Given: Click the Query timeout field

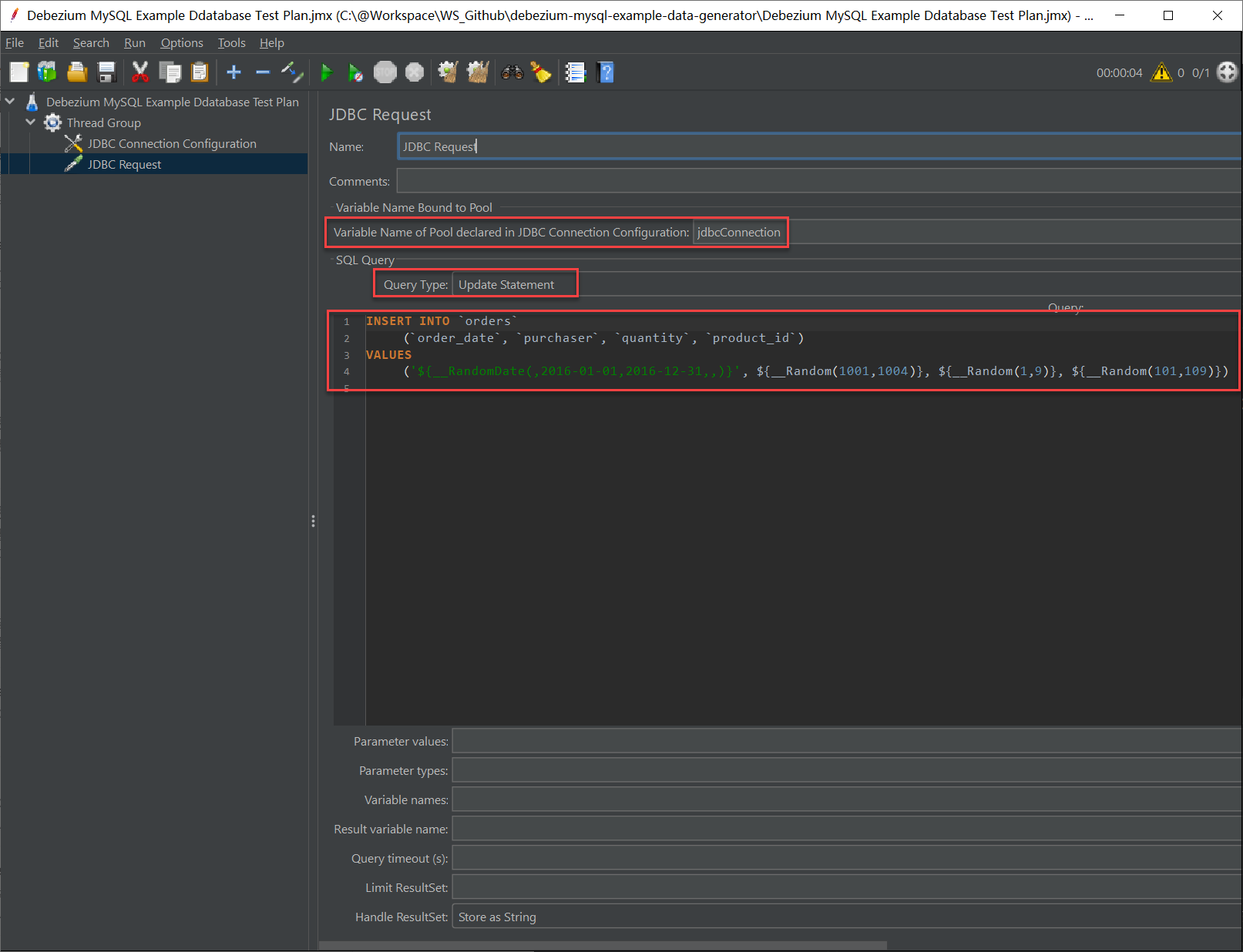Looking at the screenshot, I should pyautogui.click(x=846, y=858).
